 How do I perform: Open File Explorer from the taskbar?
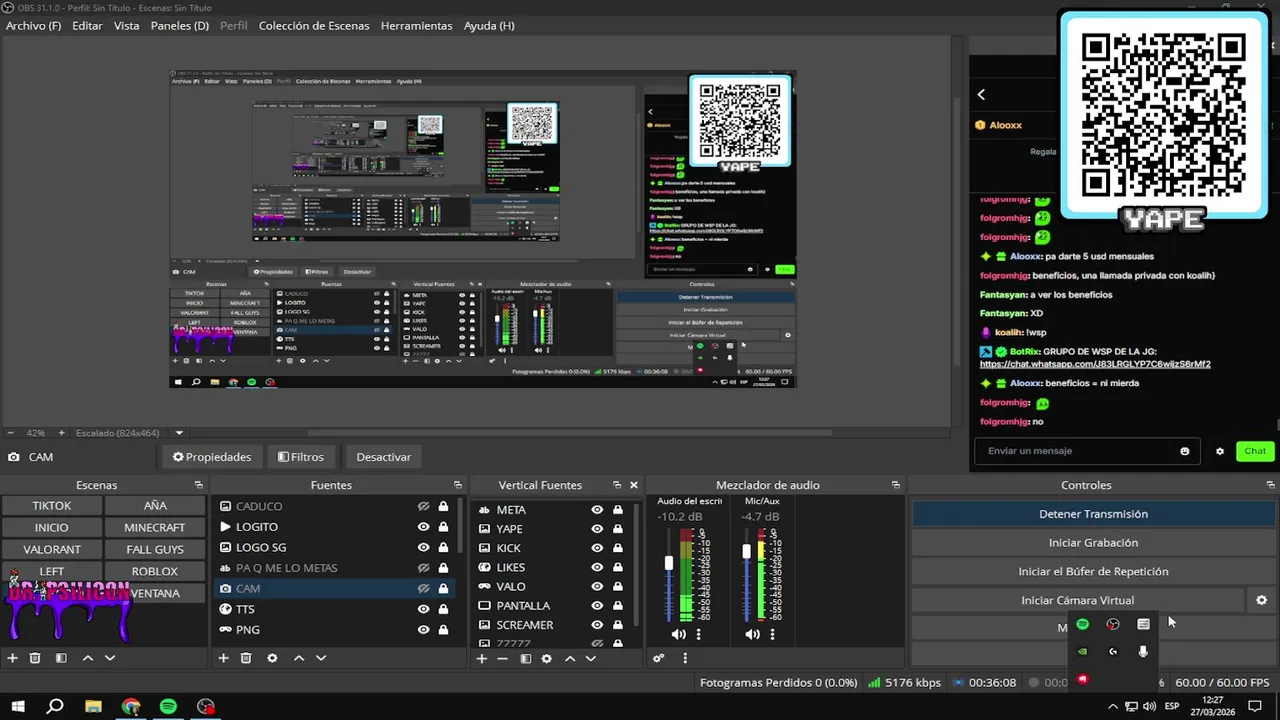click(x=93, y=706)
